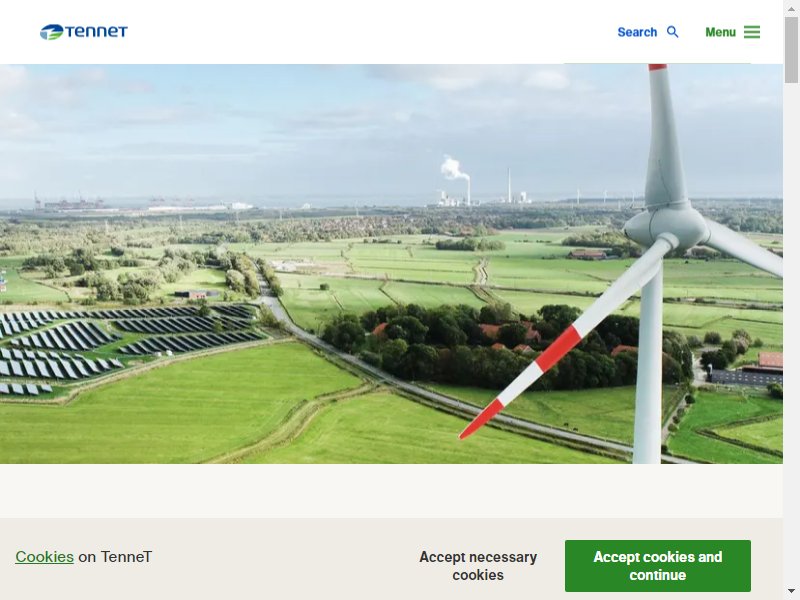Click Accept necessary cookies
The height and width of the screenshot is (600, 800).
pos(478,566)
